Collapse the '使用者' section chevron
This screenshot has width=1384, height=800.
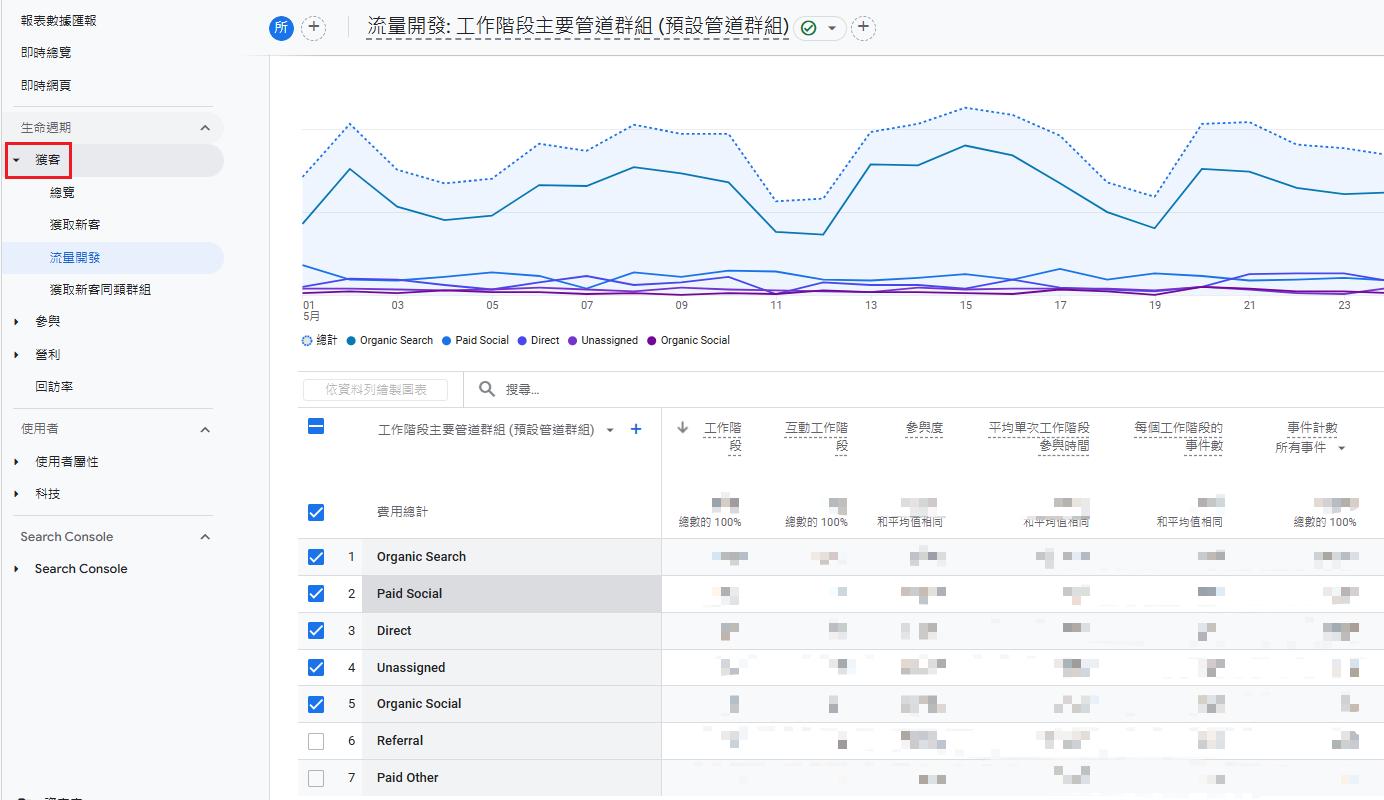point(205,429)
